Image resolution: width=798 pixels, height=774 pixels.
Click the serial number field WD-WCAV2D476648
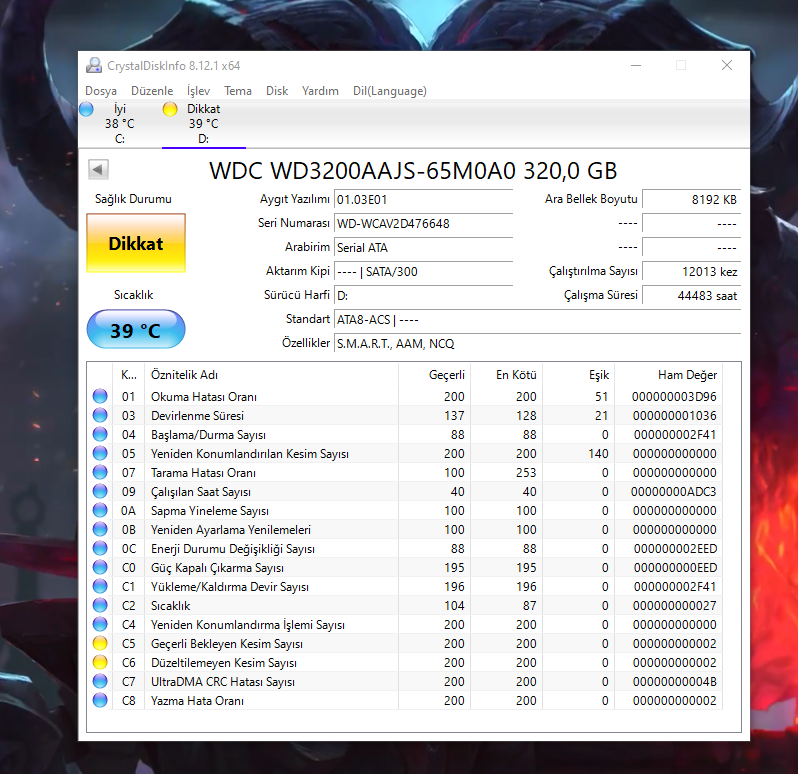click(x=423, y=224)
